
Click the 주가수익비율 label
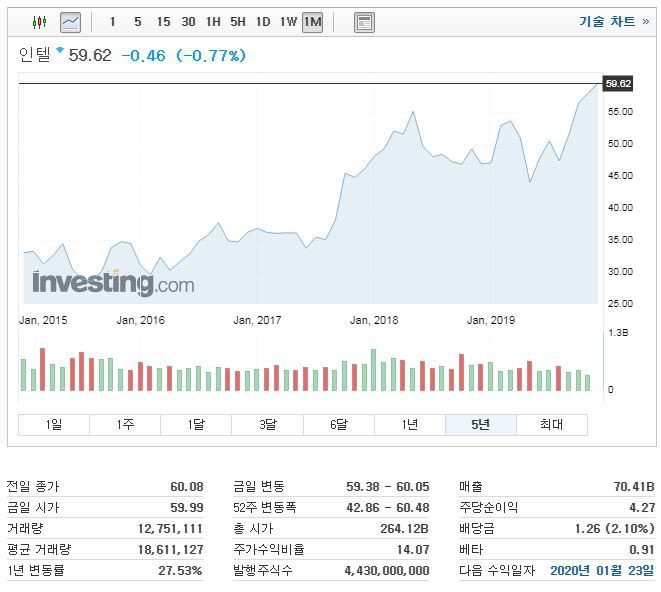(269, 550)
